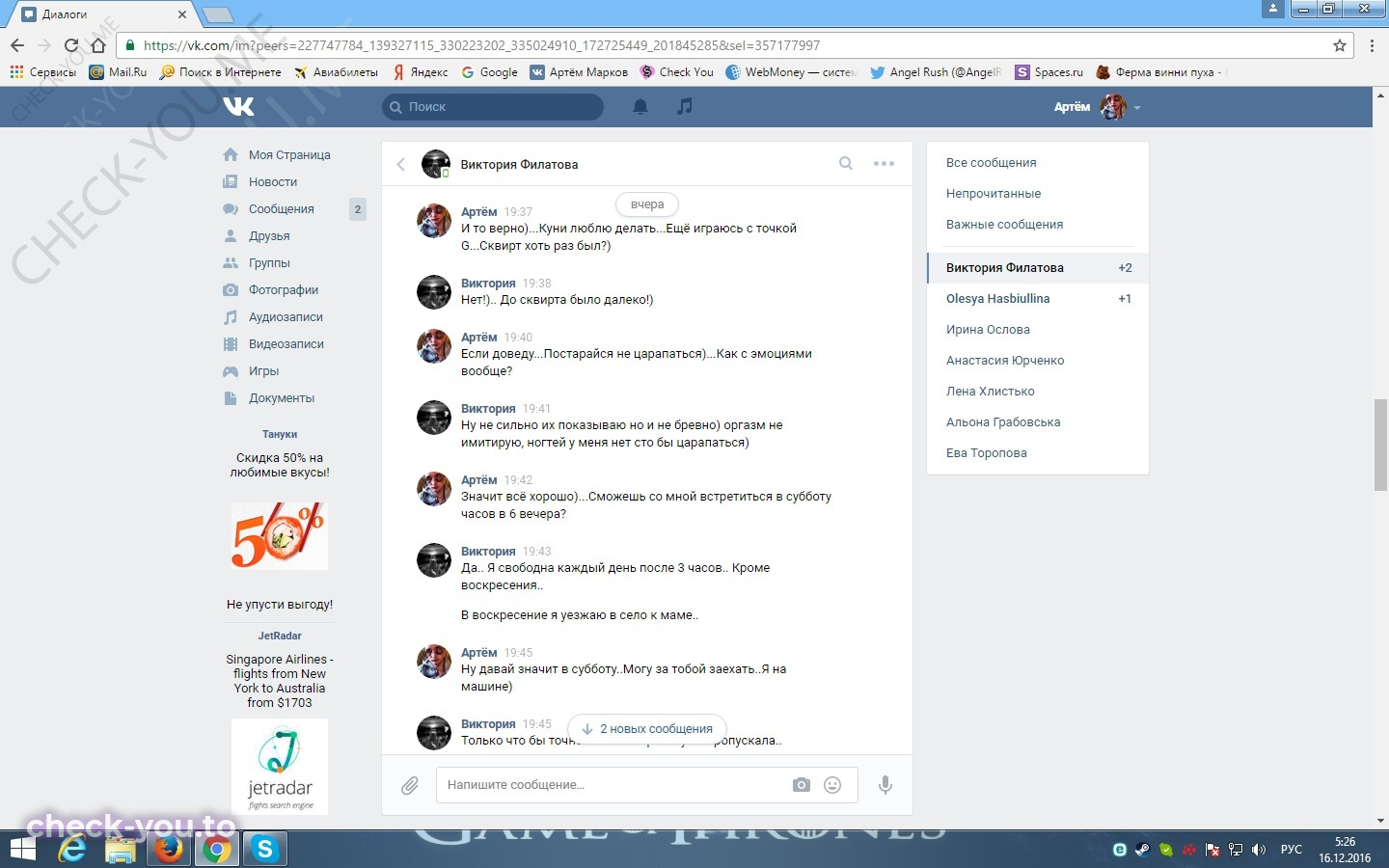Image resolution: width=1389 pixels, height=868 pixels.
Task: Click the browser home icon
Action: (98, 45)
